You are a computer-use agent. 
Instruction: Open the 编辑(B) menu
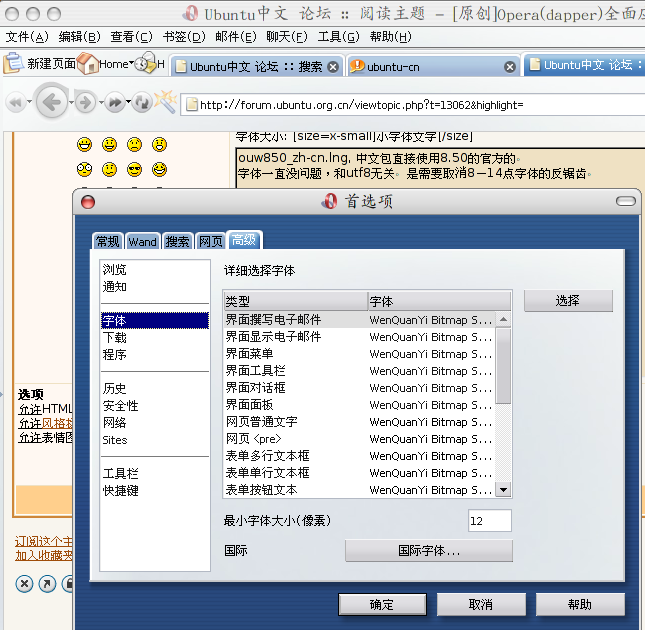click(x=79, y=37)
